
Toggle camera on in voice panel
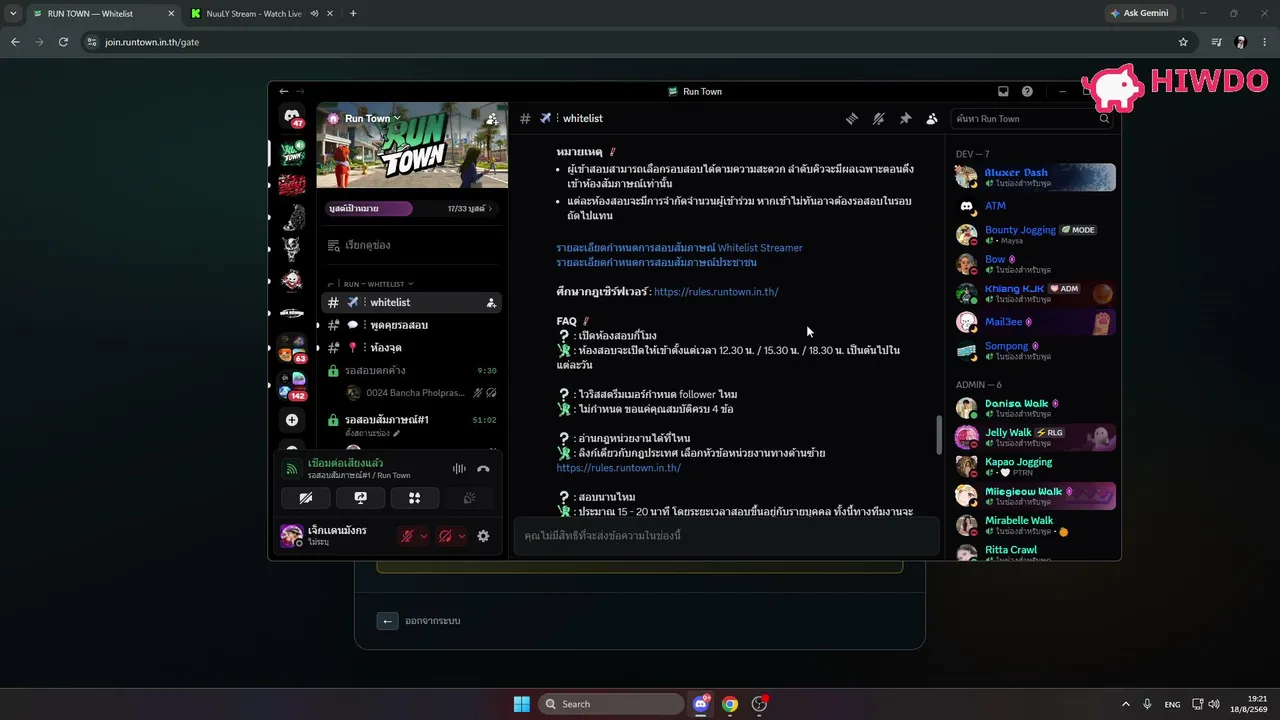[x=306, y=498]
